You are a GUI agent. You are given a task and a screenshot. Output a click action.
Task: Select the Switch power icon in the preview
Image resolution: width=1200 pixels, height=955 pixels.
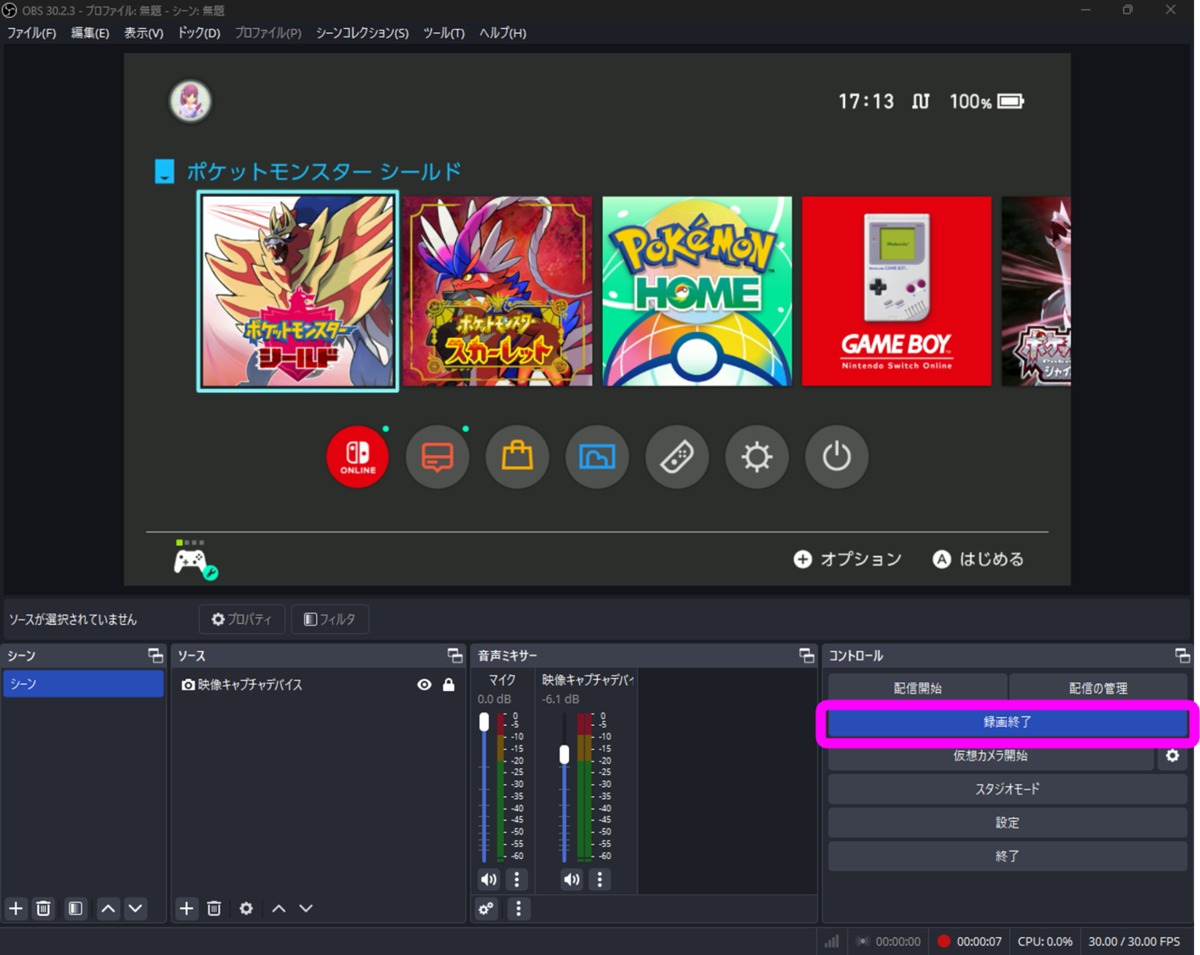[x=837, y=457]
